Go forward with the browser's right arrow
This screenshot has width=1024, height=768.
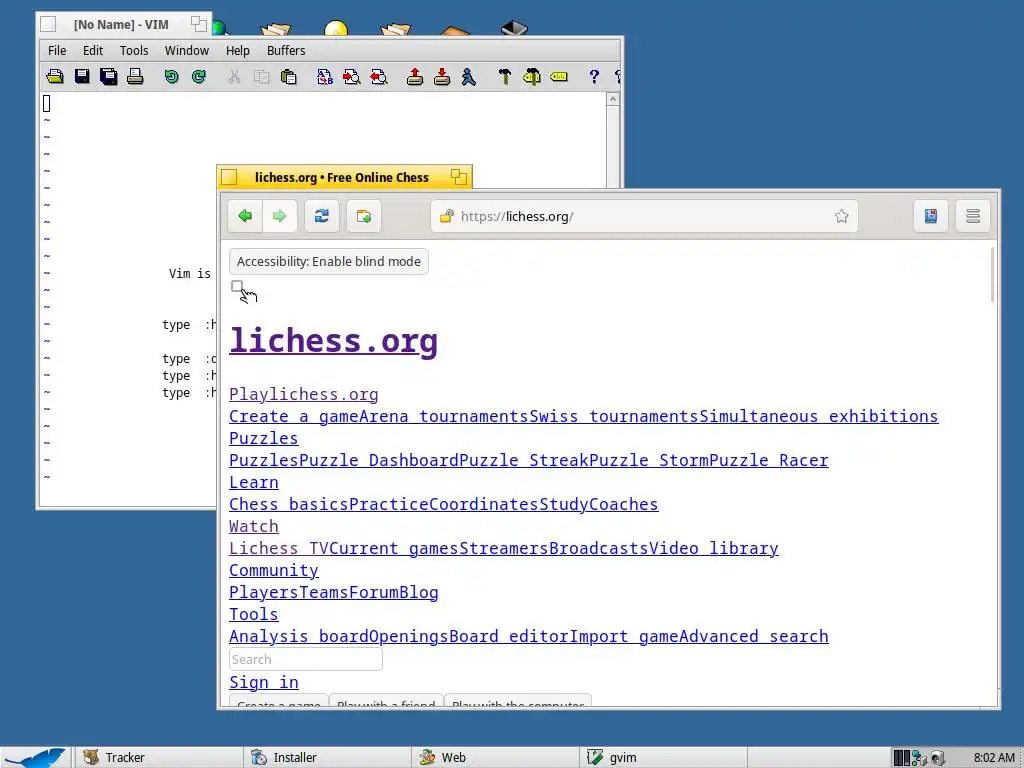280,216
